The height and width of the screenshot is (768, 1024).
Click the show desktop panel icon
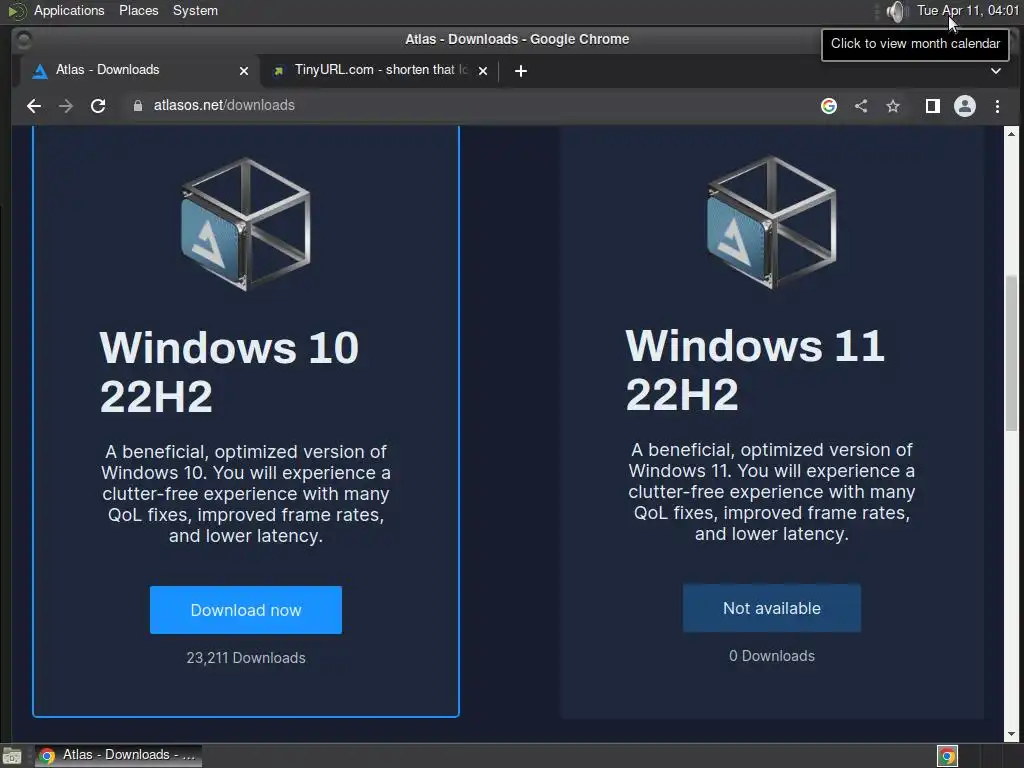click(12, 756)
